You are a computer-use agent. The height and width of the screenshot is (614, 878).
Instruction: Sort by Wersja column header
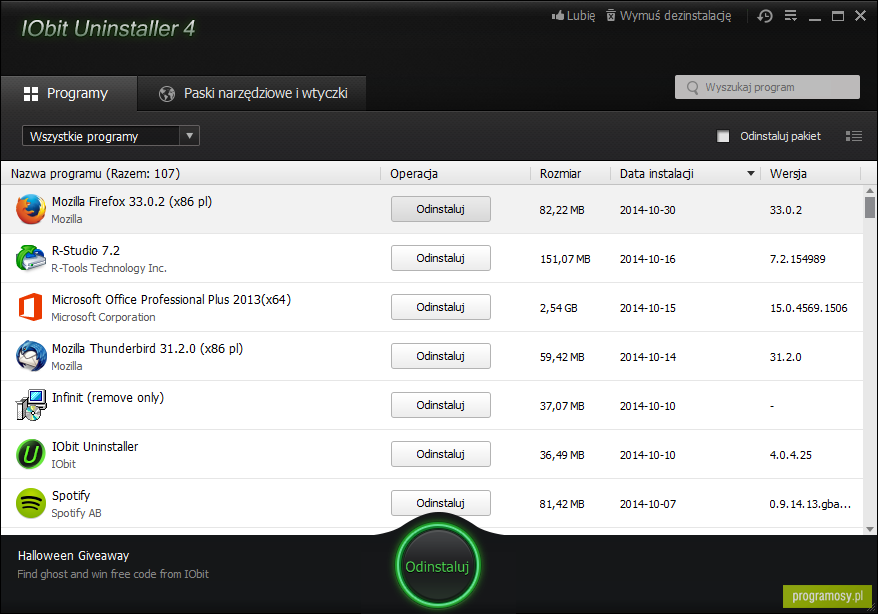pyautogui.click(x=810, y=174)
